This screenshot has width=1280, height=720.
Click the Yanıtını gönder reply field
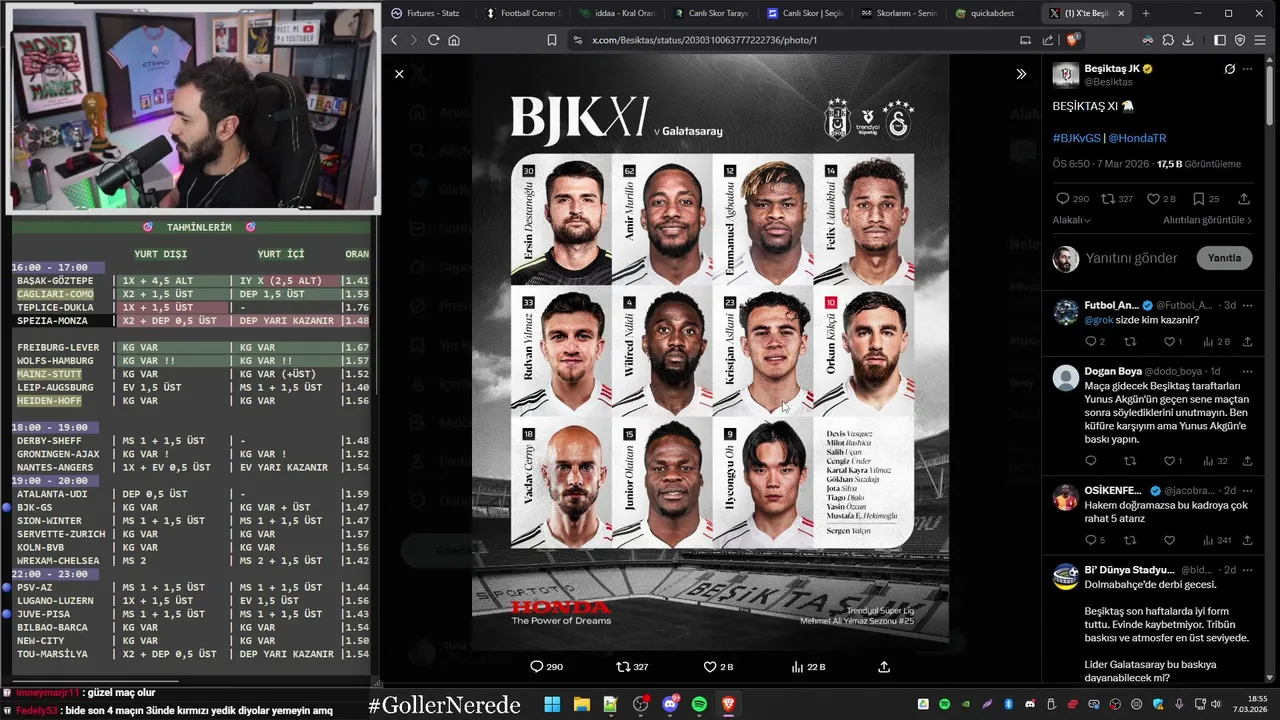click(1131, 258)
